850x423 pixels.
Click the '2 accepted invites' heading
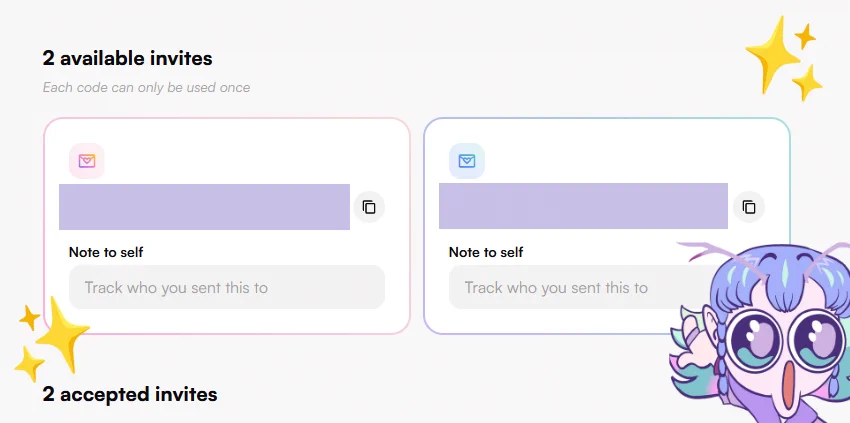tap(130, 394)
